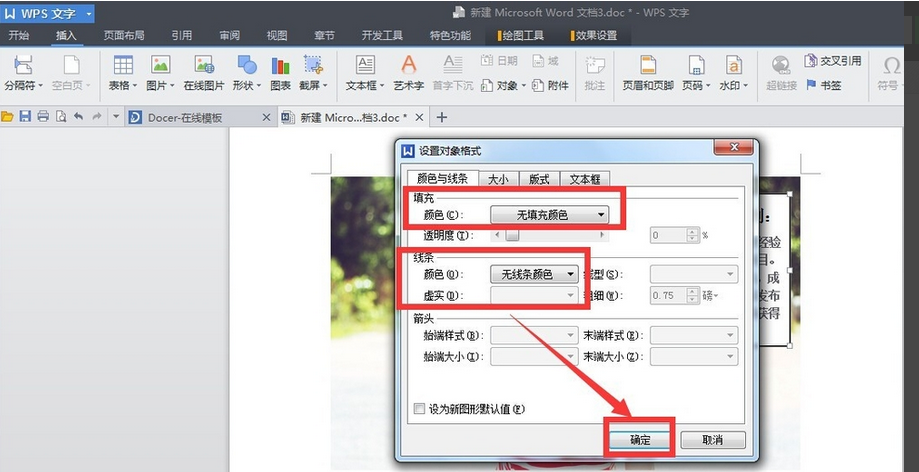Click the transparency slider right arrow
This screenshot has width=919, height=472.
(x=602, y=235)
